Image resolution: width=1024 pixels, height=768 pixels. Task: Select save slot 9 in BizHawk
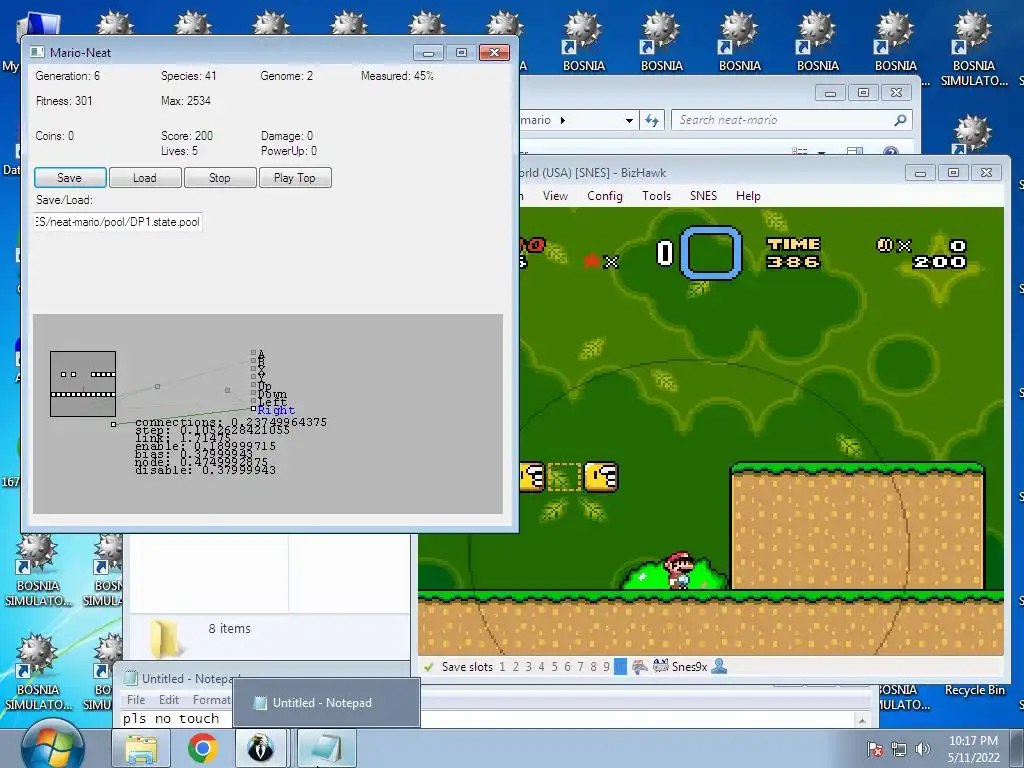[606, 667]
